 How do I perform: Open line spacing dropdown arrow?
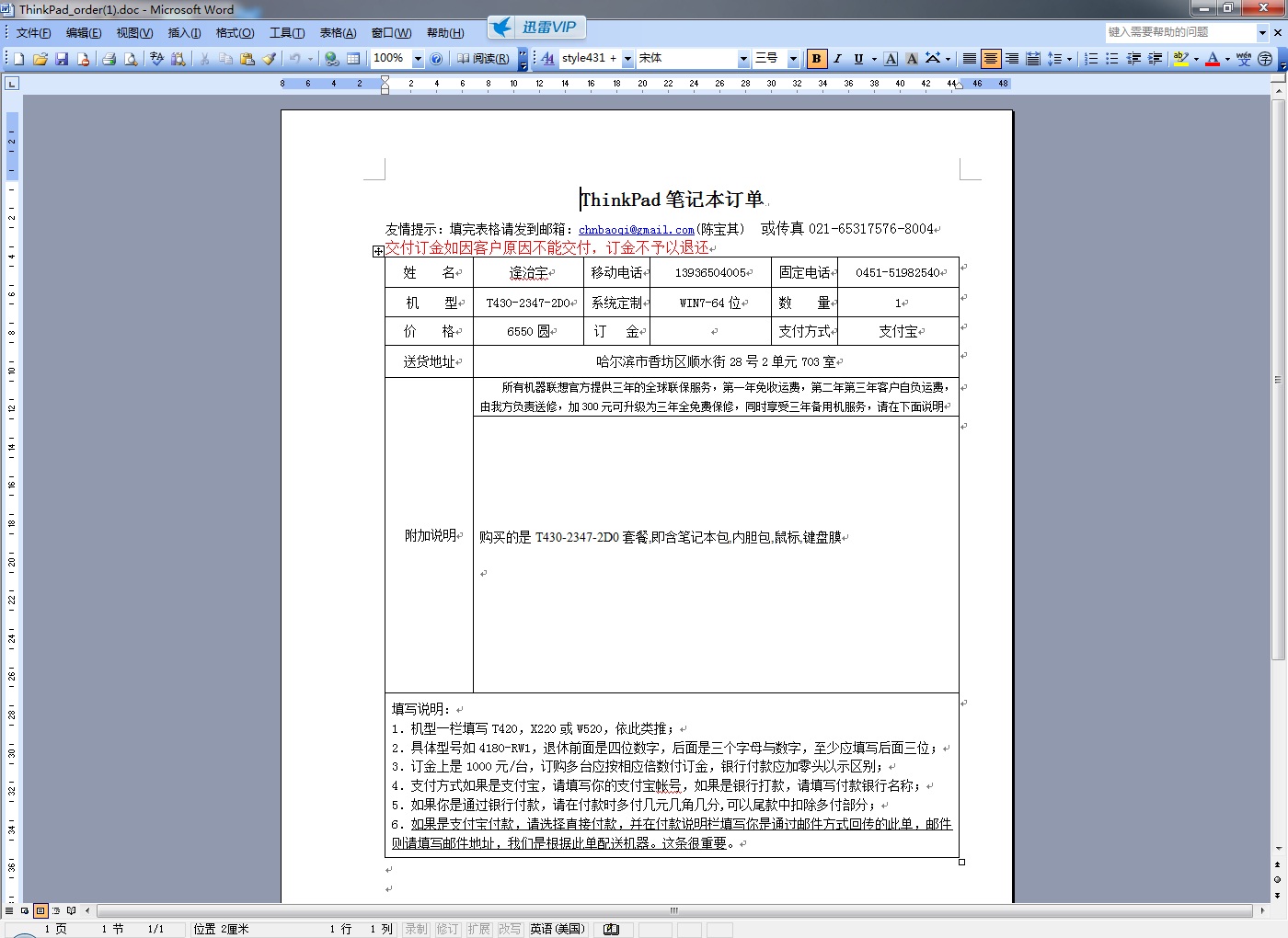pos(1069,59)
